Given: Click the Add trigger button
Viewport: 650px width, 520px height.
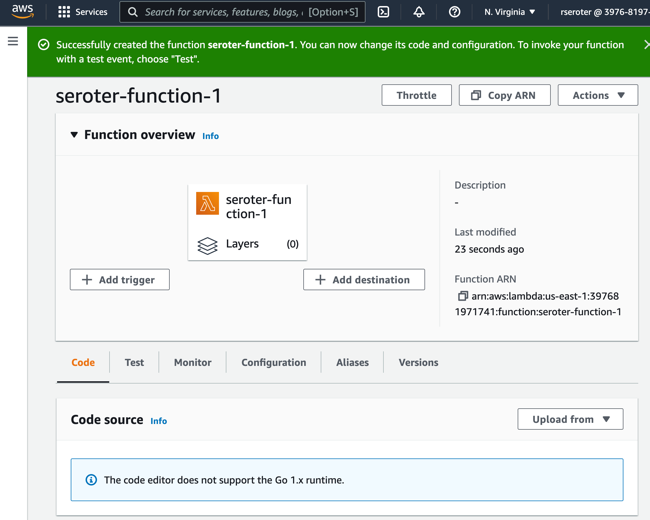Looking at the screenshot, I should (x=120, y=280).
